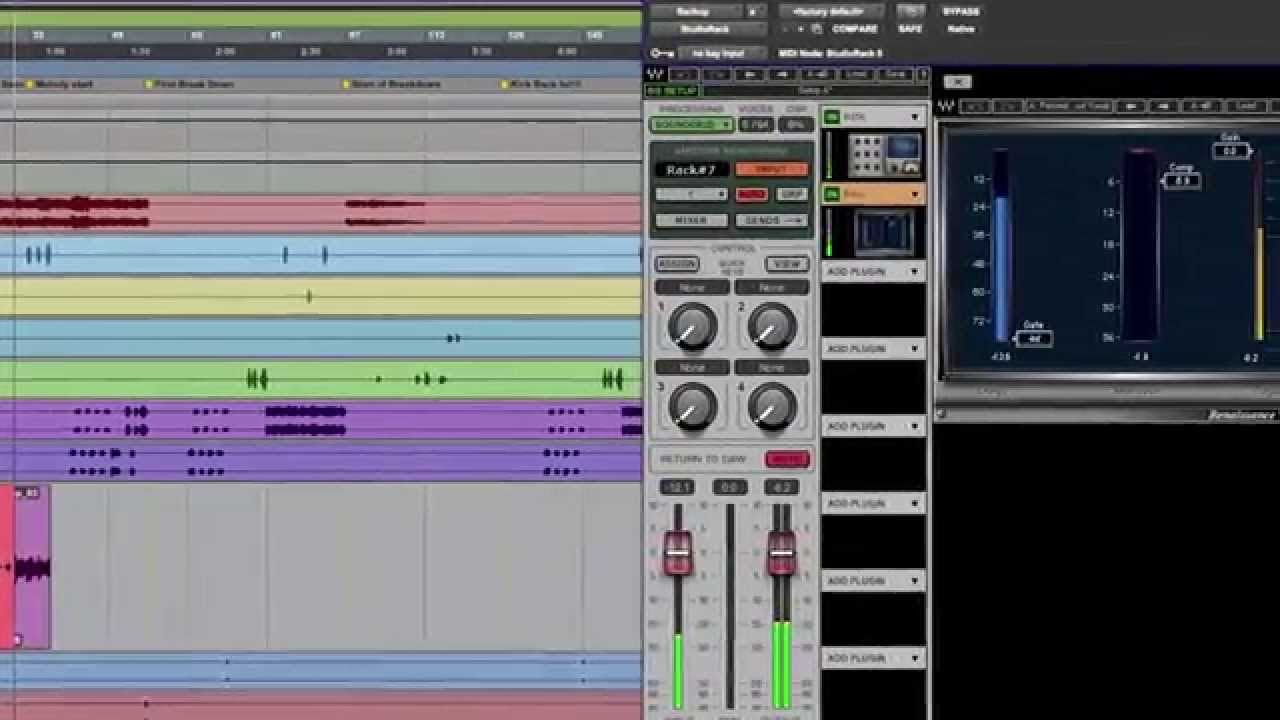Open the SENDS page in StudioRack
This screenshot has width=1280, height=720.
tap(773, 219)
